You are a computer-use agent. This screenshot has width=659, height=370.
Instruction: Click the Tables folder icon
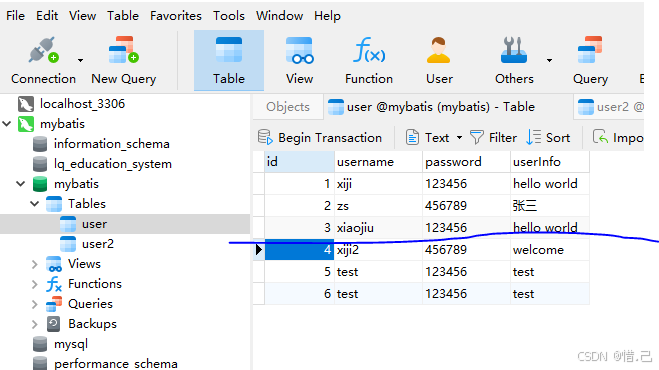pyautogui.click(x=54, y=204)
